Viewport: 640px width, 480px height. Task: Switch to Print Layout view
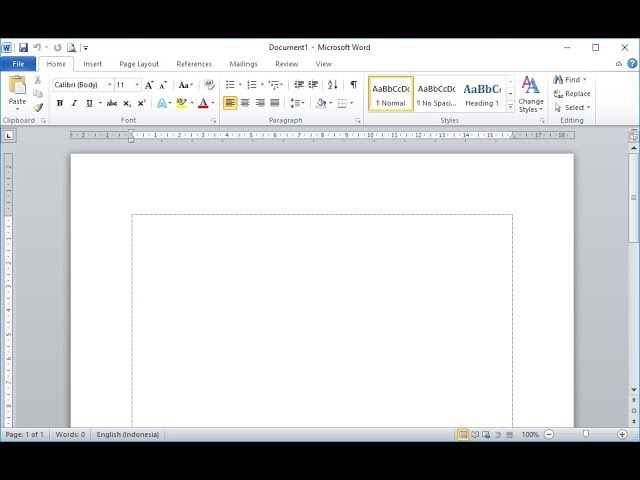coord(463,435)
